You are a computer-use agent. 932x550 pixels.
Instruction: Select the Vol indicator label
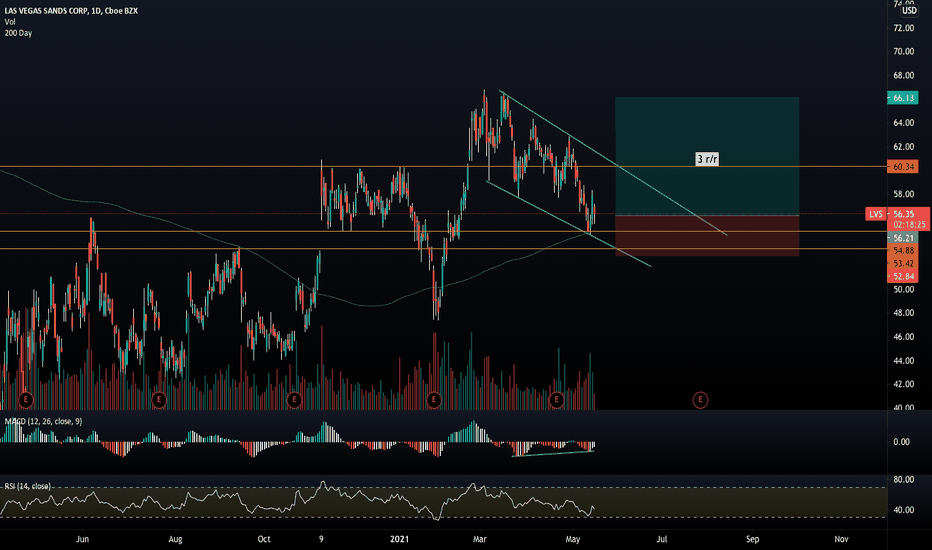click(x=10, y=22)
